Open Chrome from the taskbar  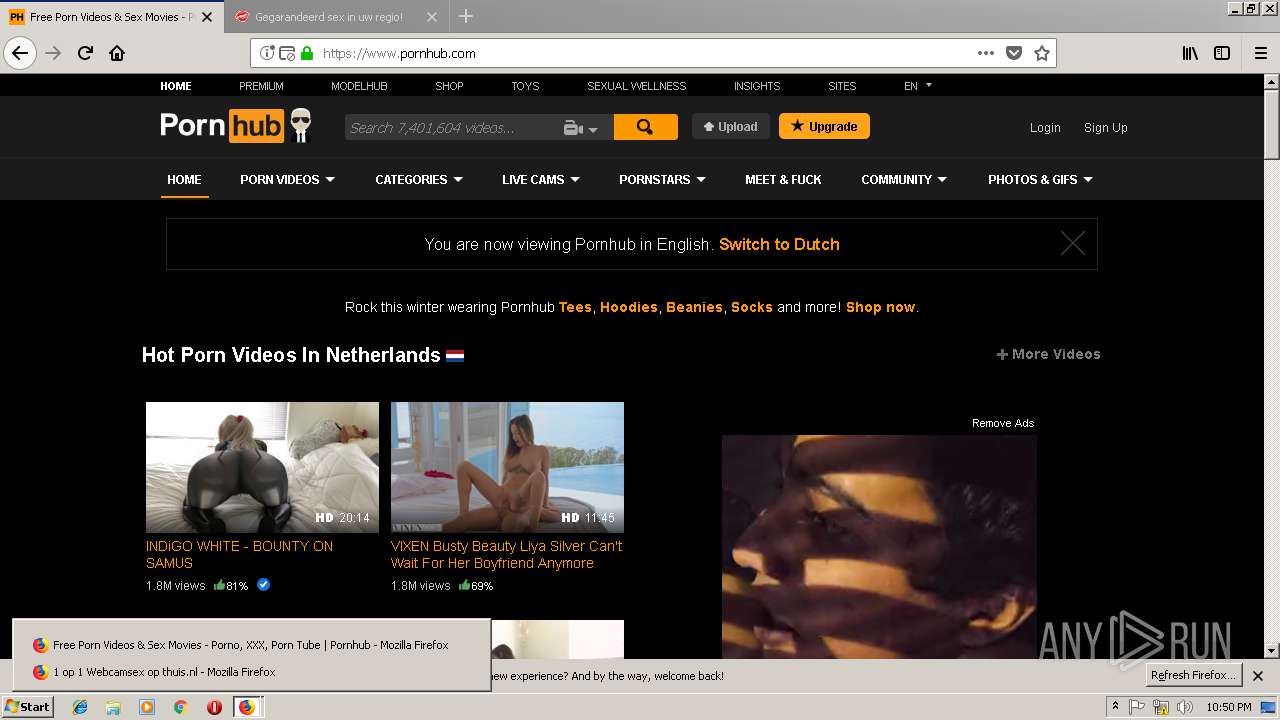180,707
